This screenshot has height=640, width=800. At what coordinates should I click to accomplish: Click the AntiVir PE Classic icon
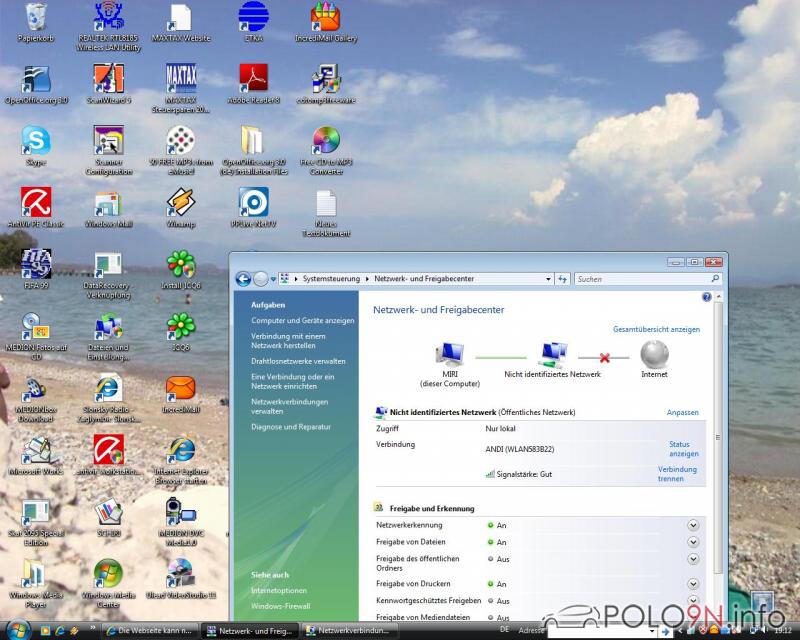pos(36,202)
